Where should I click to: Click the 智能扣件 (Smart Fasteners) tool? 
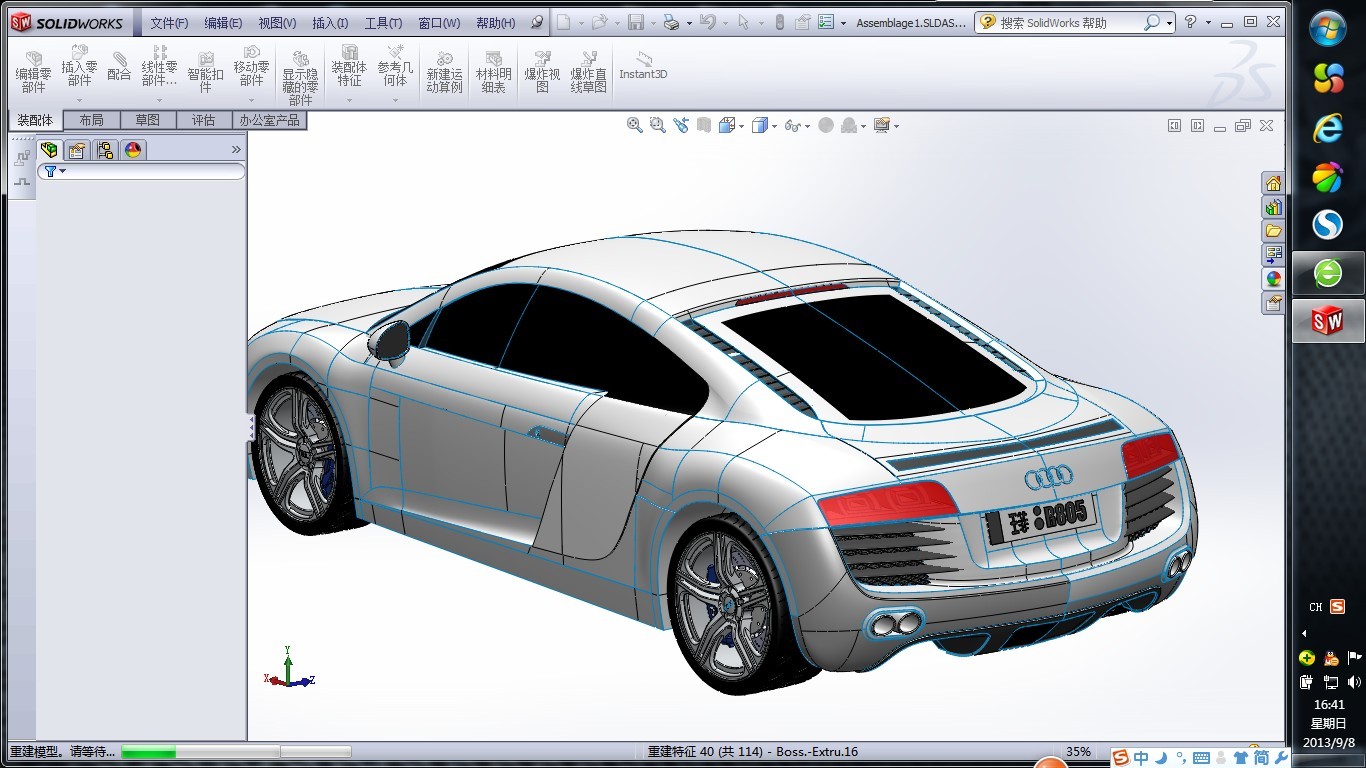[x=205, y=73]
